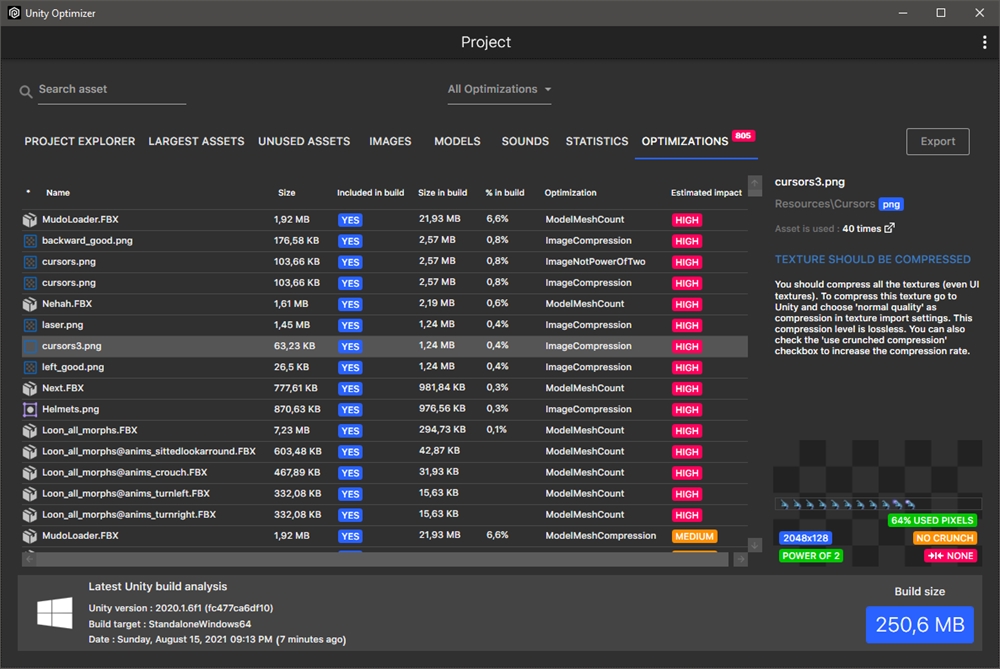The width and height of the screenshot is (1000, 669).
Task: Click the model icon beside Loon_all_morphs.FBX
Action: pyautogui.click(x=29, y=430)
